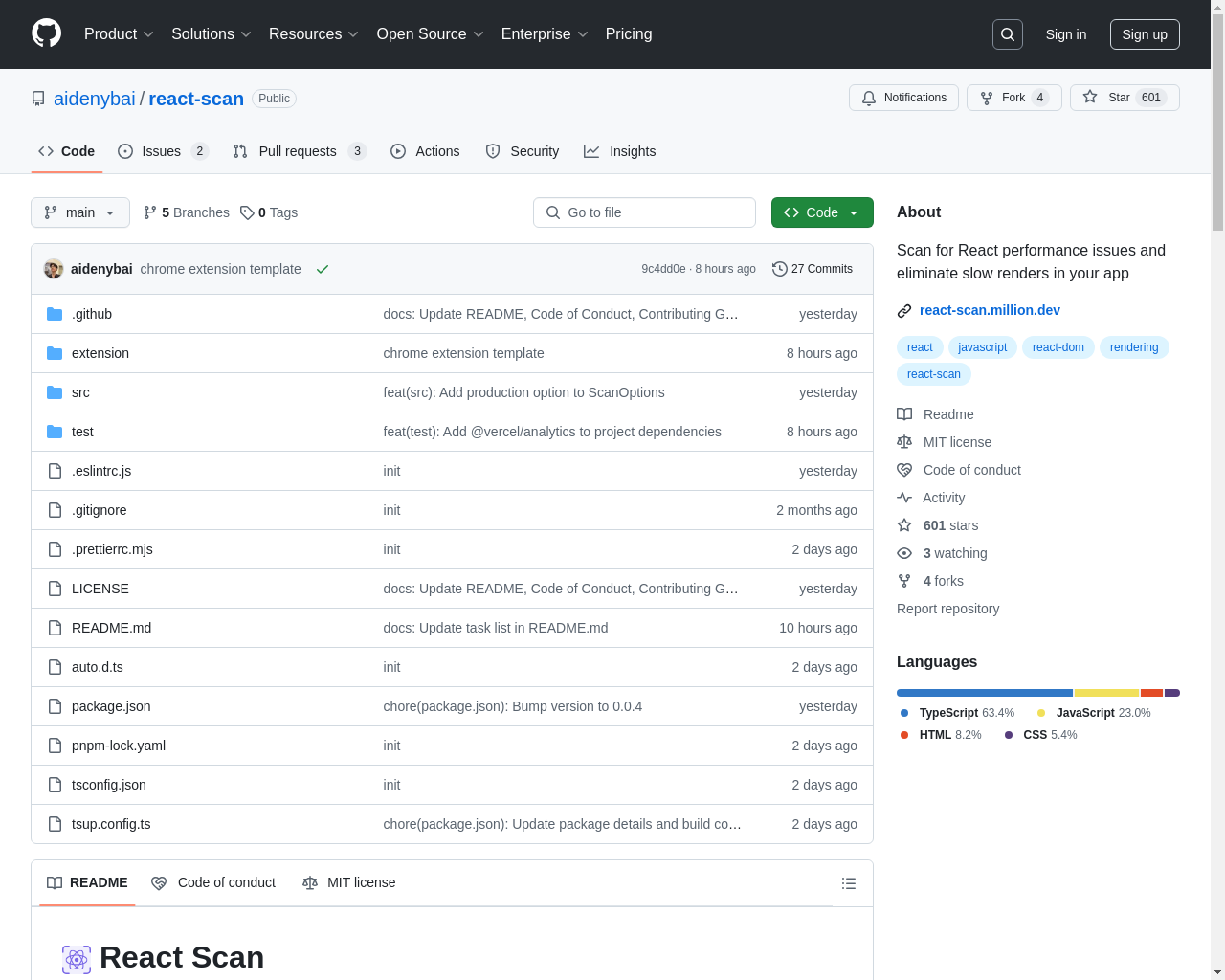Expand the Enterprise menu
The height and width of the screenshot is (980, 1225).
[545, 34]
